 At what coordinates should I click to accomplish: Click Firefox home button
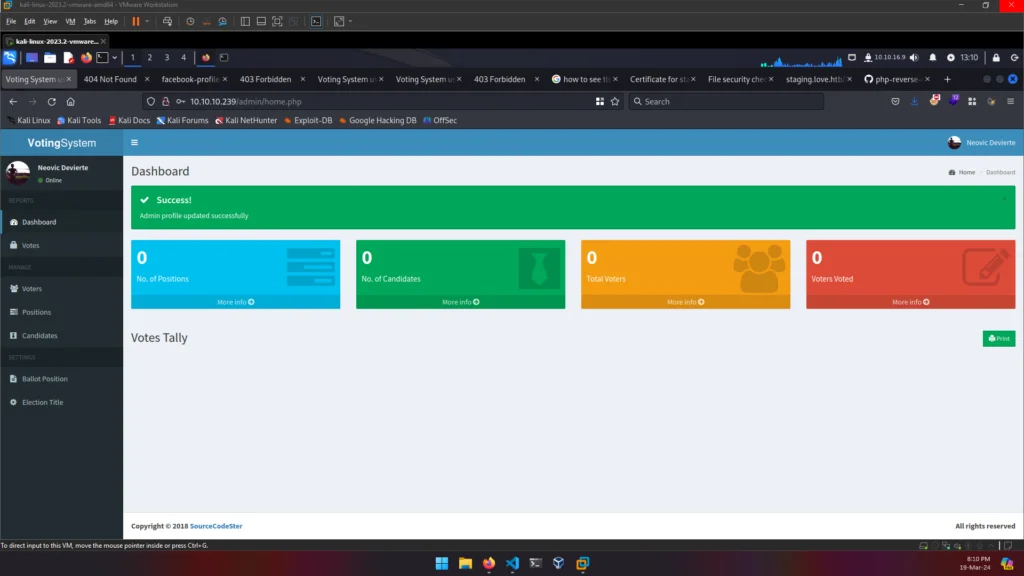(71, 102)
